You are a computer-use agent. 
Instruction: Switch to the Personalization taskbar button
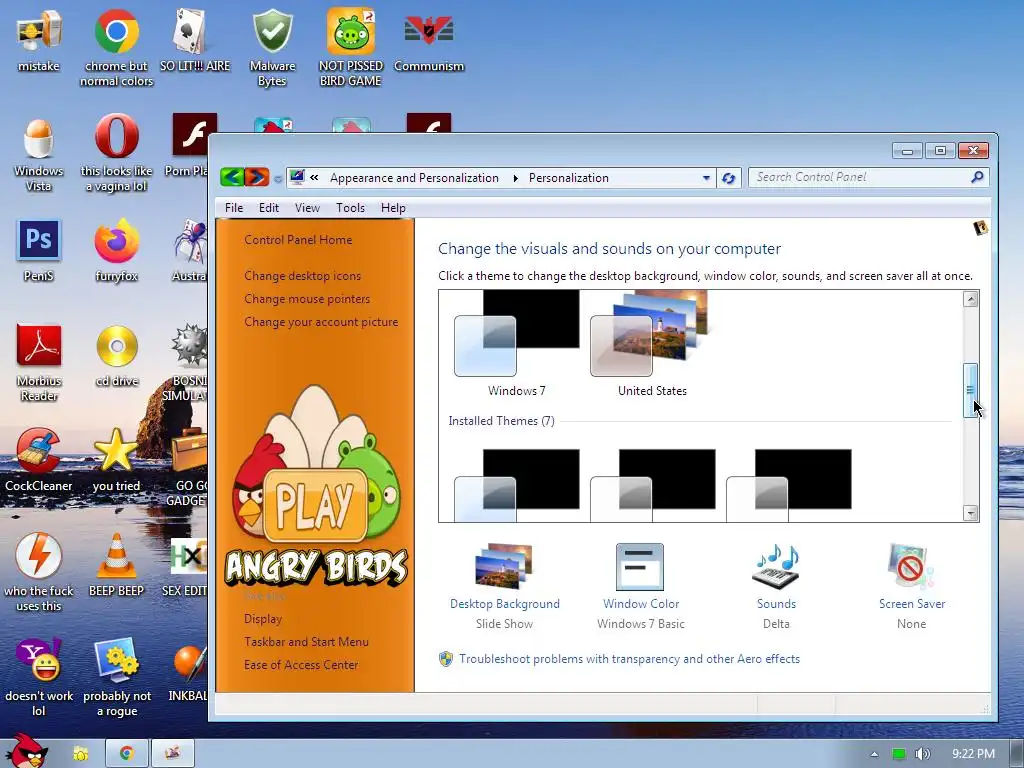pyautogui.click(x=173, y=754)
